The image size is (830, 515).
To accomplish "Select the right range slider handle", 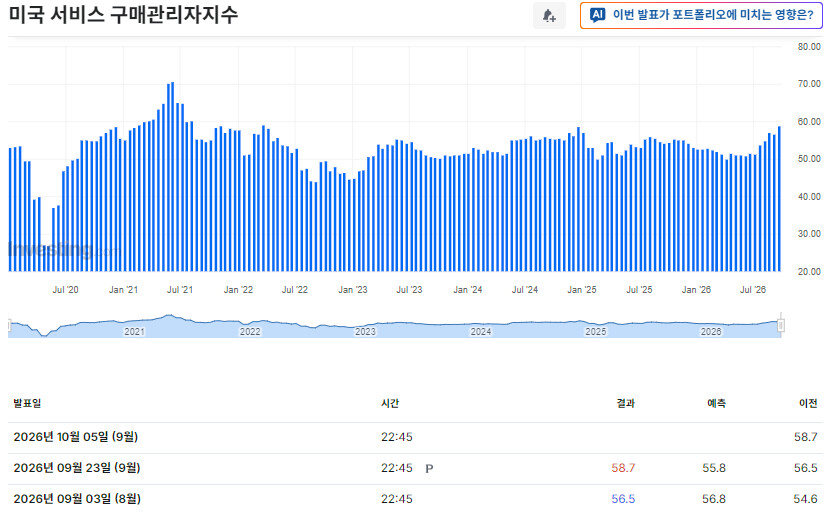I will (781, 325).
